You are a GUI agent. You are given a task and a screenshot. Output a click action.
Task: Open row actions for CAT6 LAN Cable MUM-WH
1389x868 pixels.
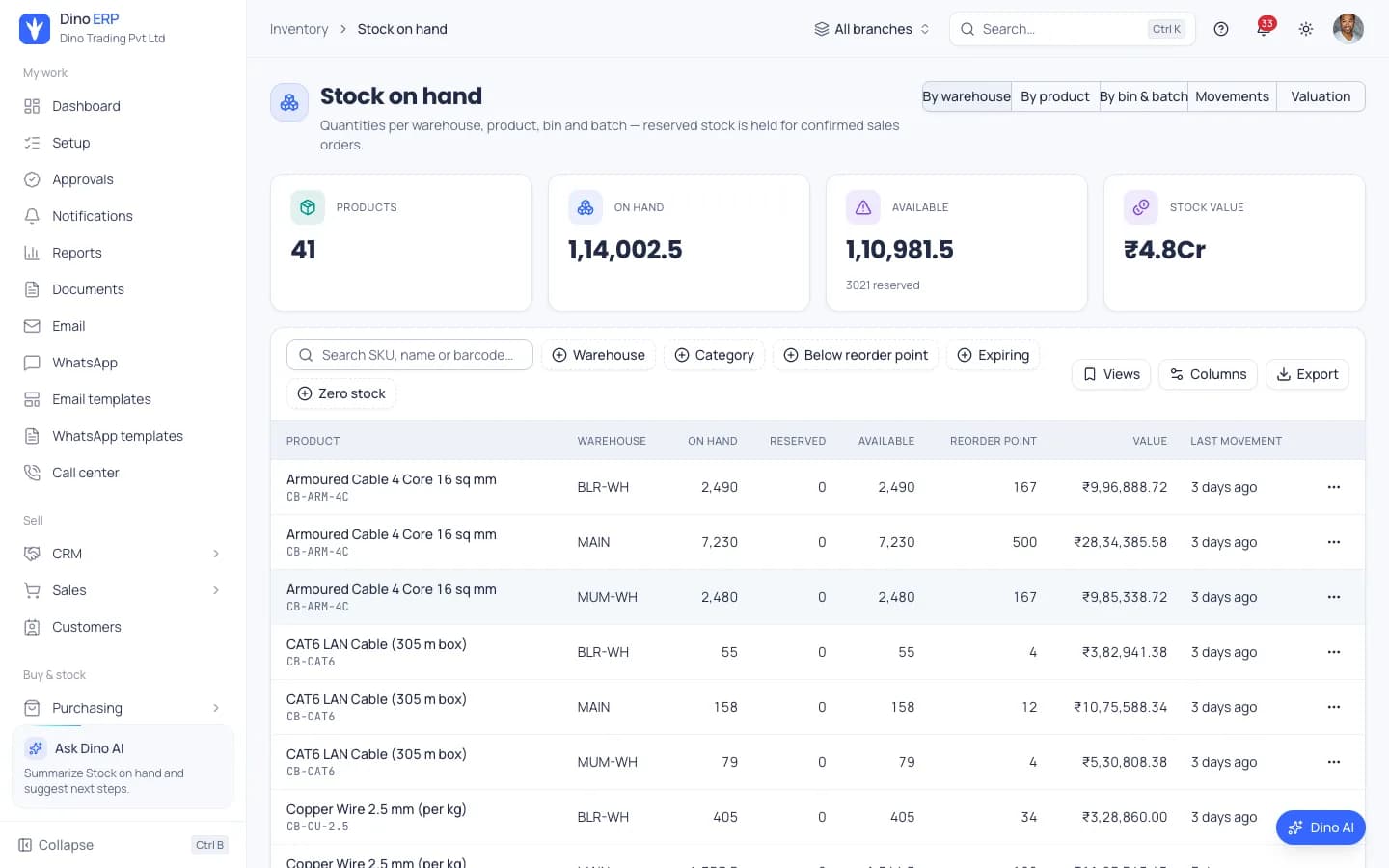tap(1334, 762)
